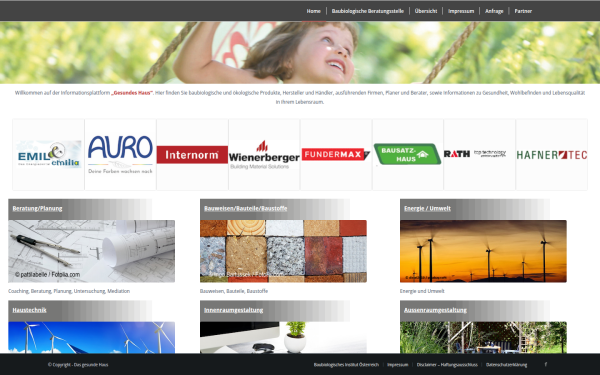Open the Bauweisen/Bauteile/Baustoffe heading link
Image resolution: width=600 pixels, height=375 pixels.
click(x=245, y=209)
